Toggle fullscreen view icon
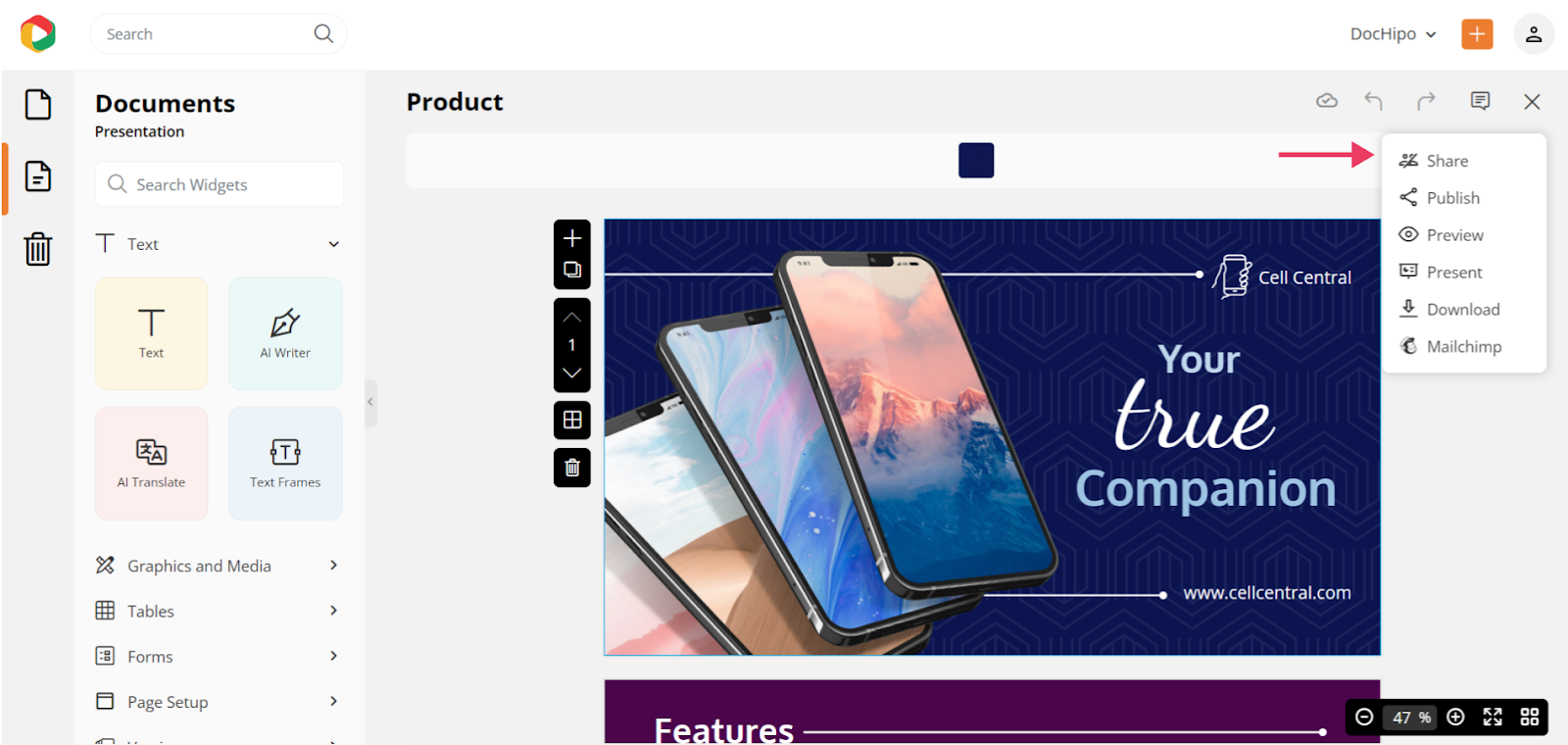 click(1493, 717)
